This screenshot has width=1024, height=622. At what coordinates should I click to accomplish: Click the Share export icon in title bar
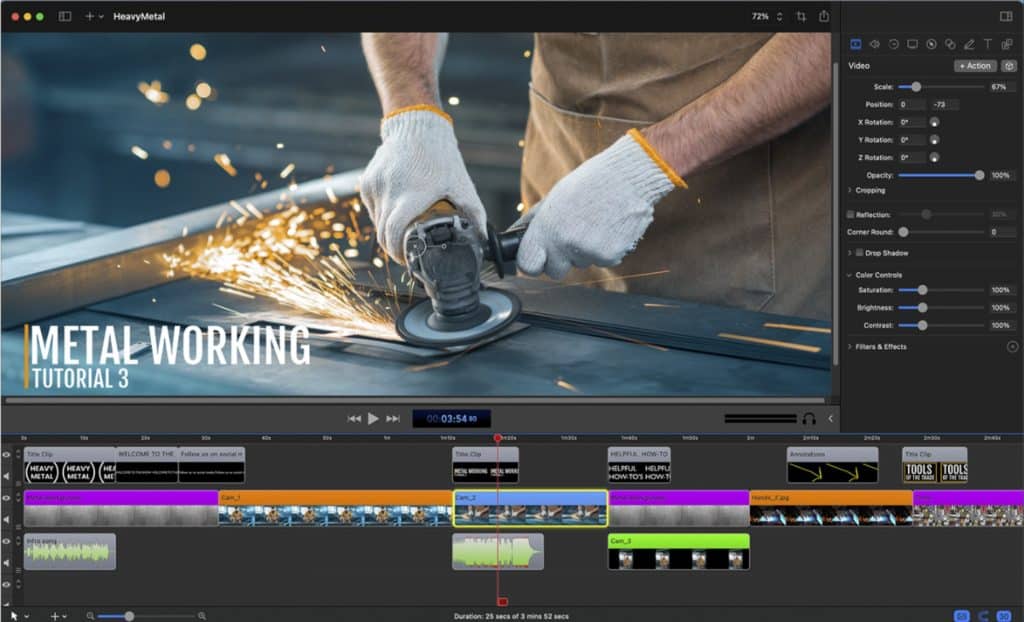(x=824, y=16)
